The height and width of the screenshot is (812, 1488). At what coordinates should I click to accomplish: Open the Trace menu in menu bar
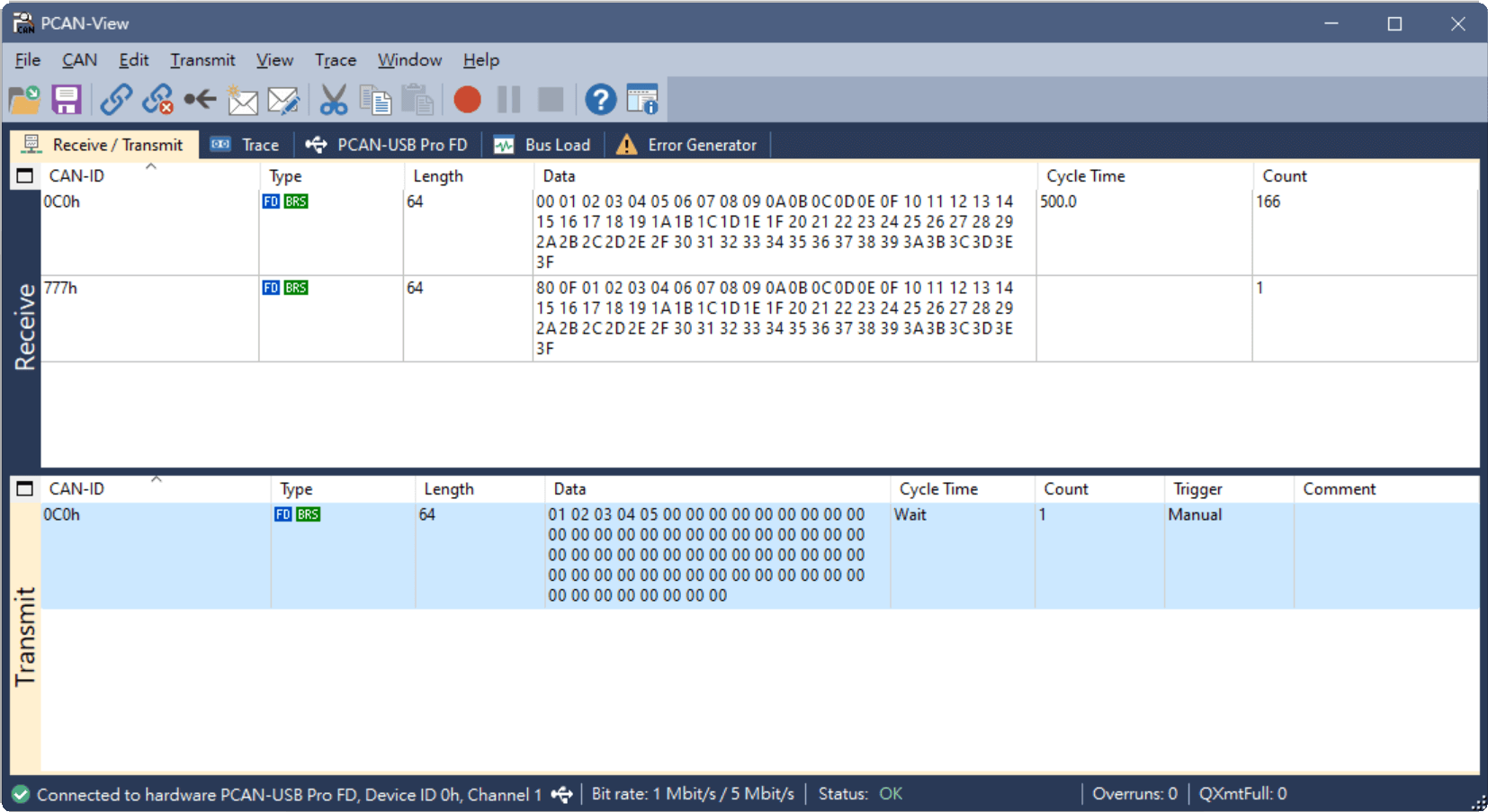coord(336,60)
